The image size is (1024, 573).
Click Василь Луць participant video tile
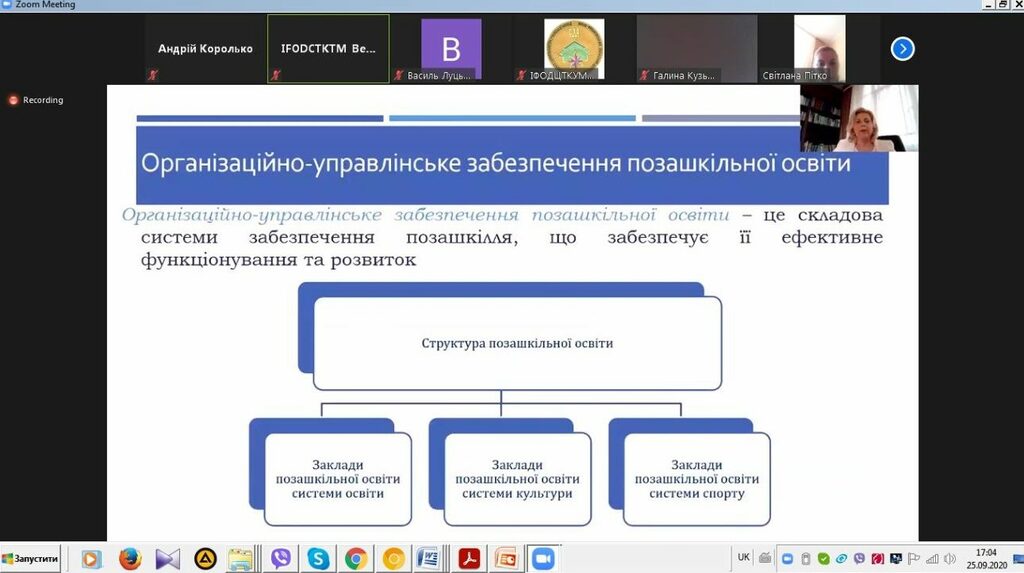point(450,48)
